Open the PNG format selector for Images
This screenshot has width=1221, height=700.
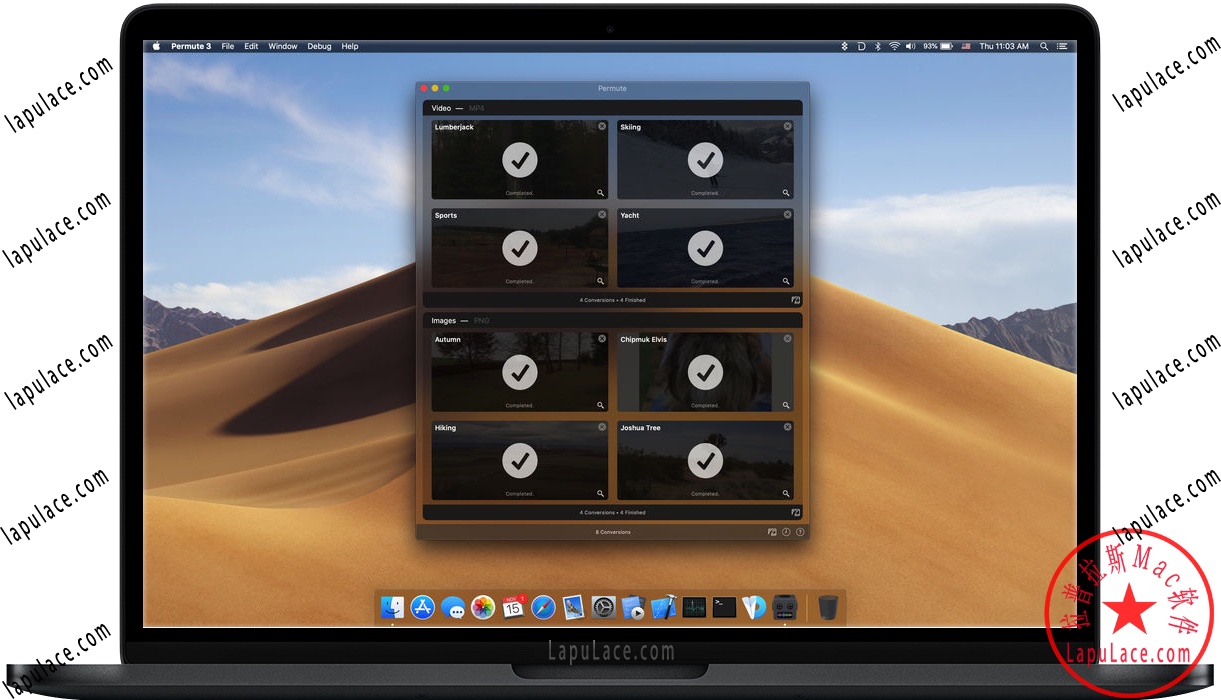482,320
